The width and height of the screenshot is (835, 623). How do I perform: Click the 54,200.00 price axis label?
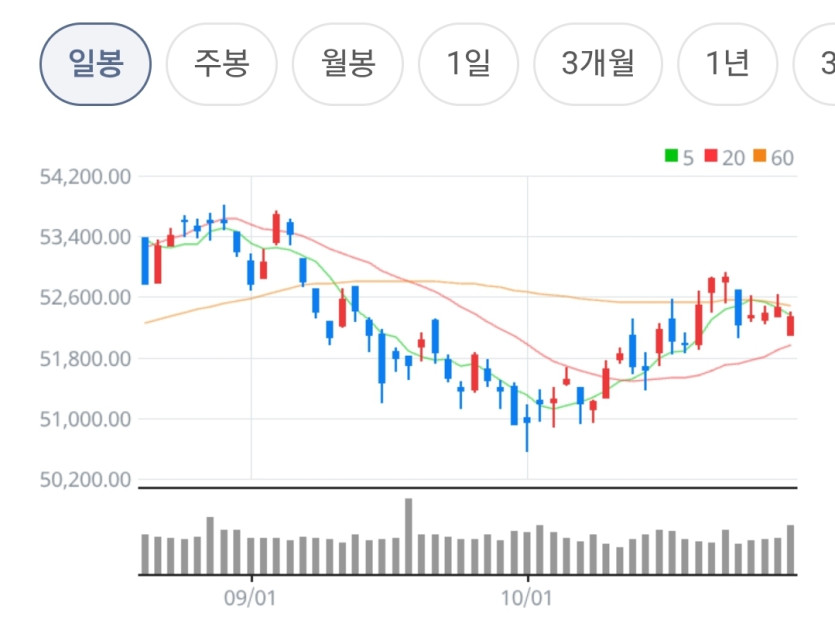[85, 177]
